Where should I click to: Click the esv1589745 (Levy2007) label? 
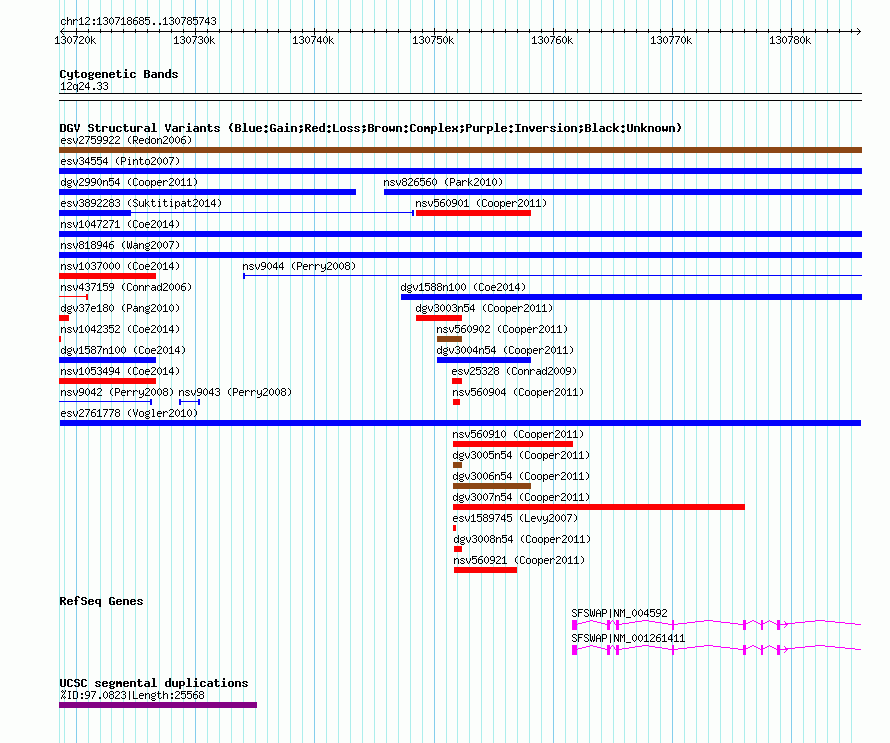pyautogui.click(x=515, y=518)
